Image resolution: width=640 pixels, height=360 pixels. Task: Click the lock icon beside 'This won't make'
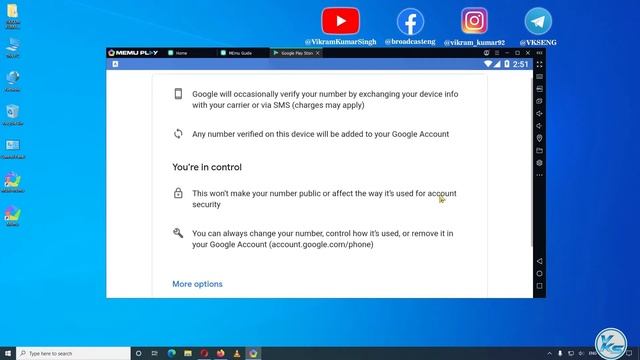pyautogui.click(x=178, y=193)
